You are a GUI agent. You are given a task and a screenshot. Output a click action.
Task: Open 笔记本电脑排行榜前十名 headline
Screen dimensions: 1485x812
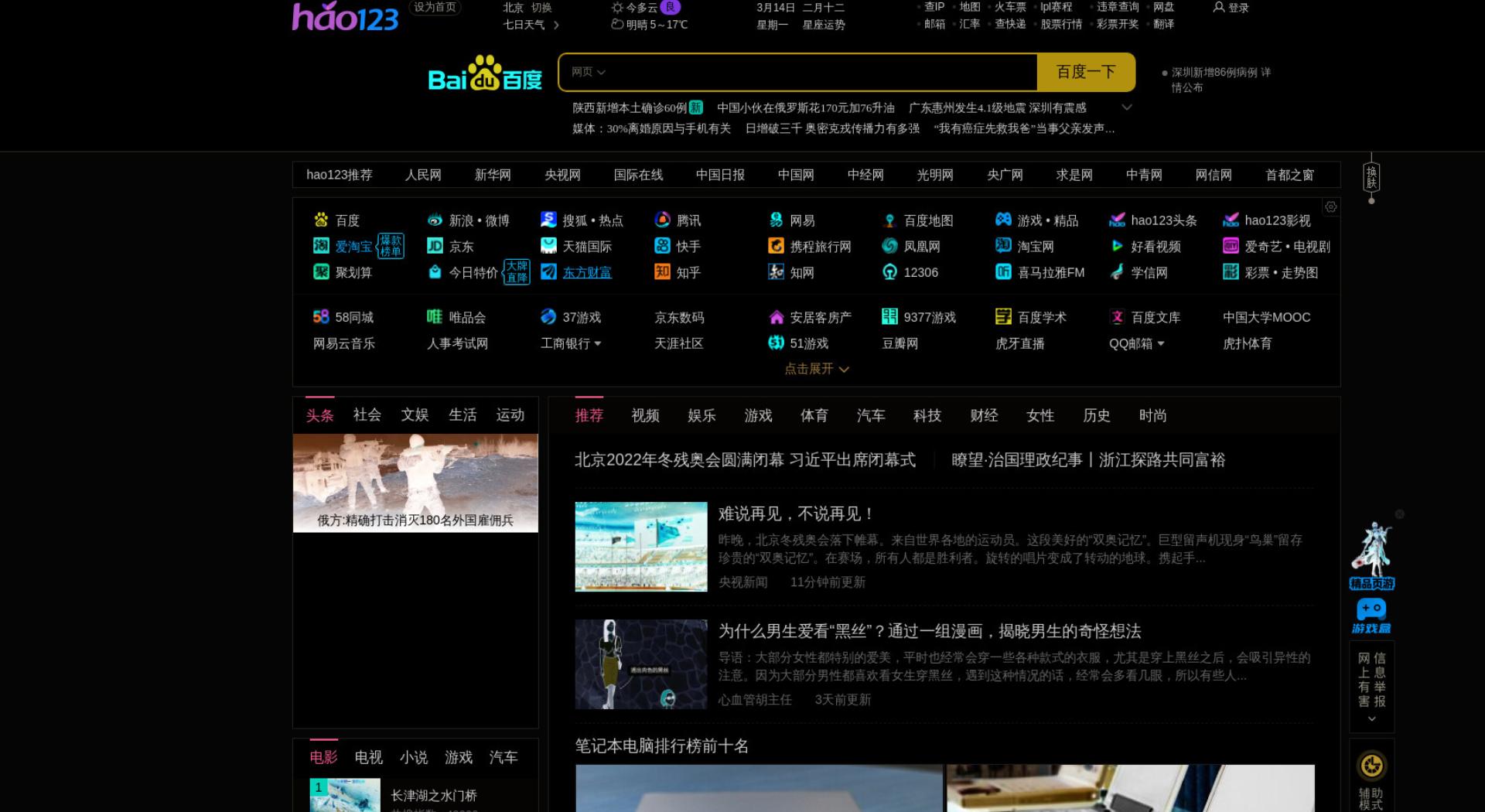(662, 746)
